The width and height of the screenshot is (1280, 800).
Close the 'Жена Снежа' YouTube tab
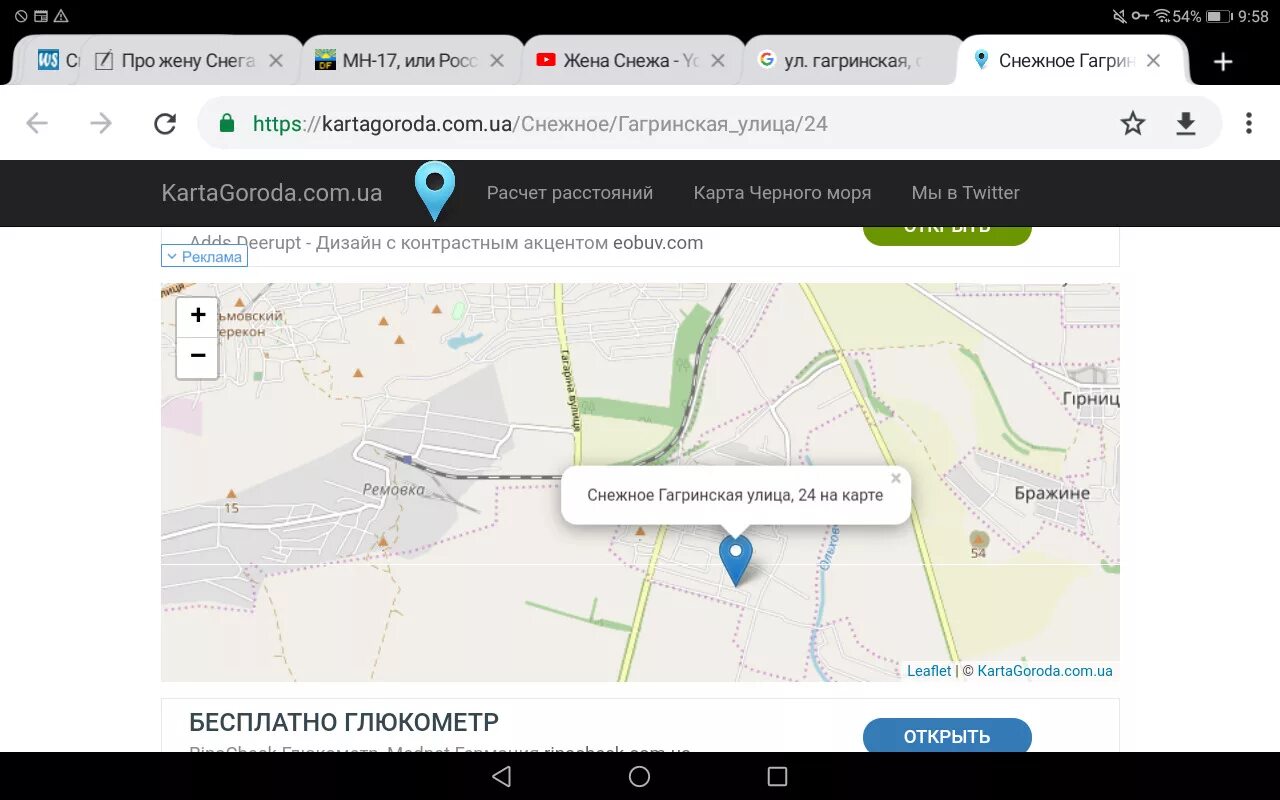[x=718, y=61]
